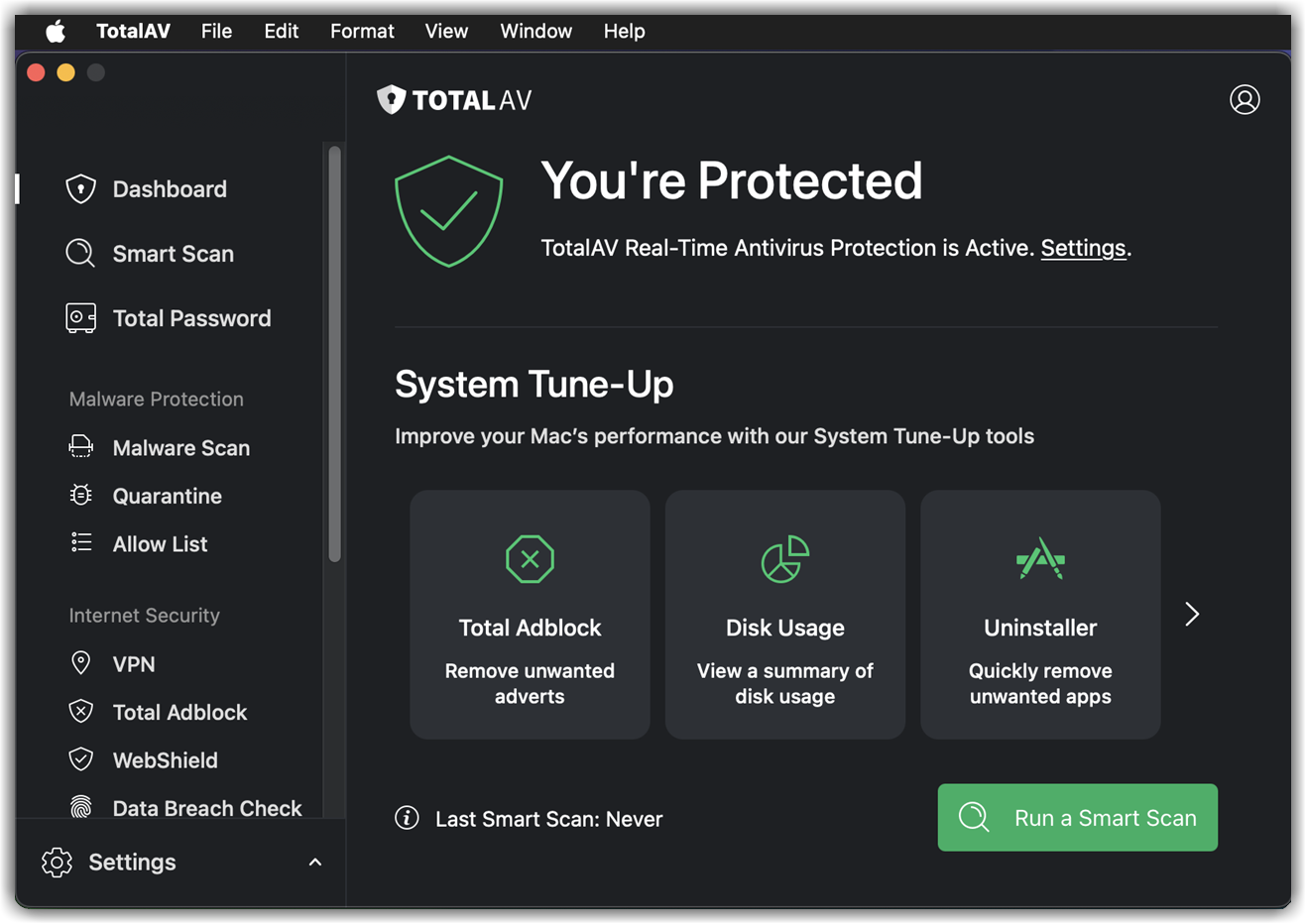The image size is (1306, 924).
Task: Show next System Tune-Up tools arrow
Action: click(x=1192, y=615)
